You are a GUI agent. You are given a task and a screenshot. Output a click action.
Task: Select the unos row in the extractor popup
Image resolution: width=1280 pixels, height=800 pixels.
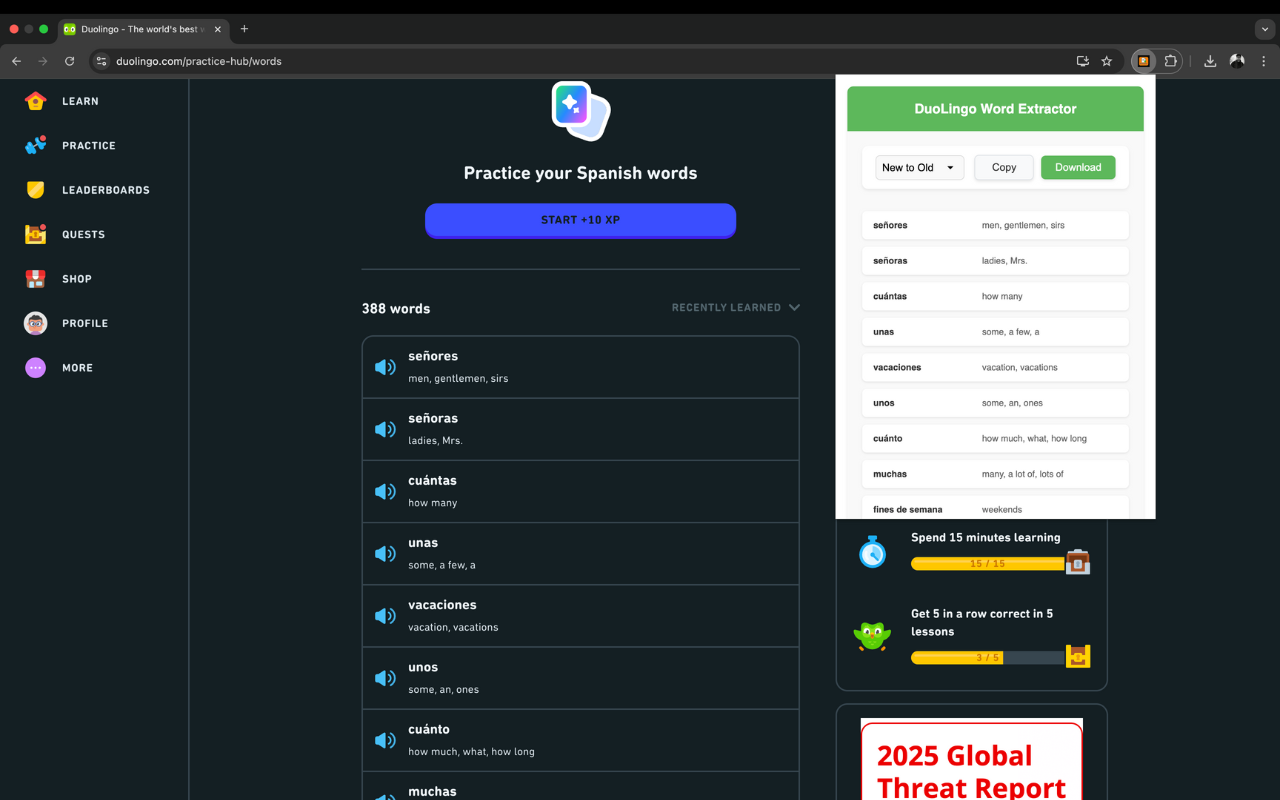[x=995, y=403]
